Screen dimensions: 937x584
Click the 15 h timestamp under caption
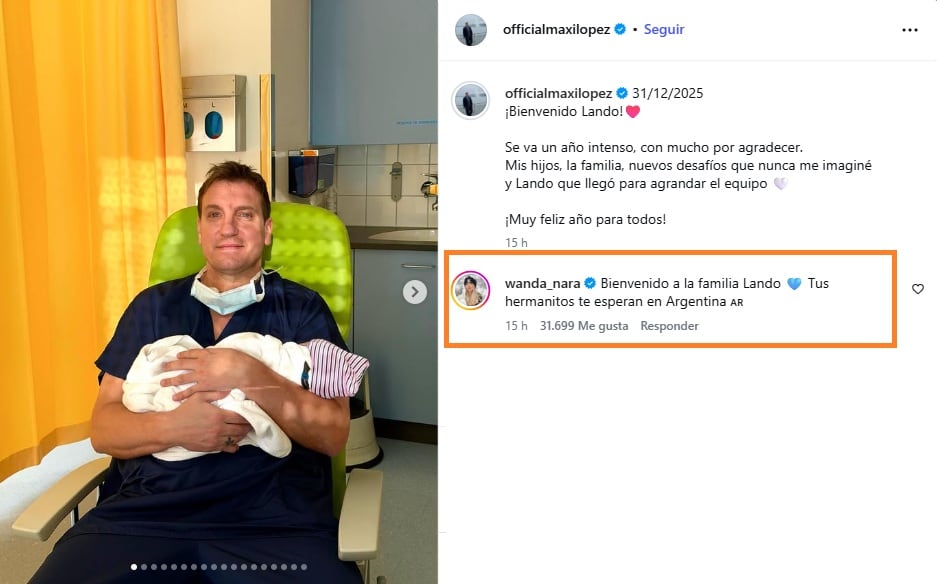click(x=516, y=243)
